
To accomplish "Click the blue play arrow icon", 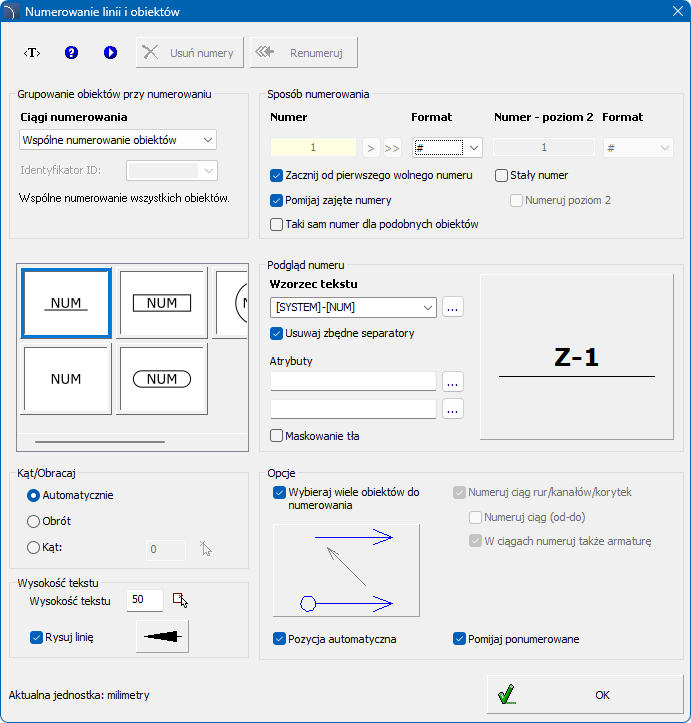I will 110,52.
